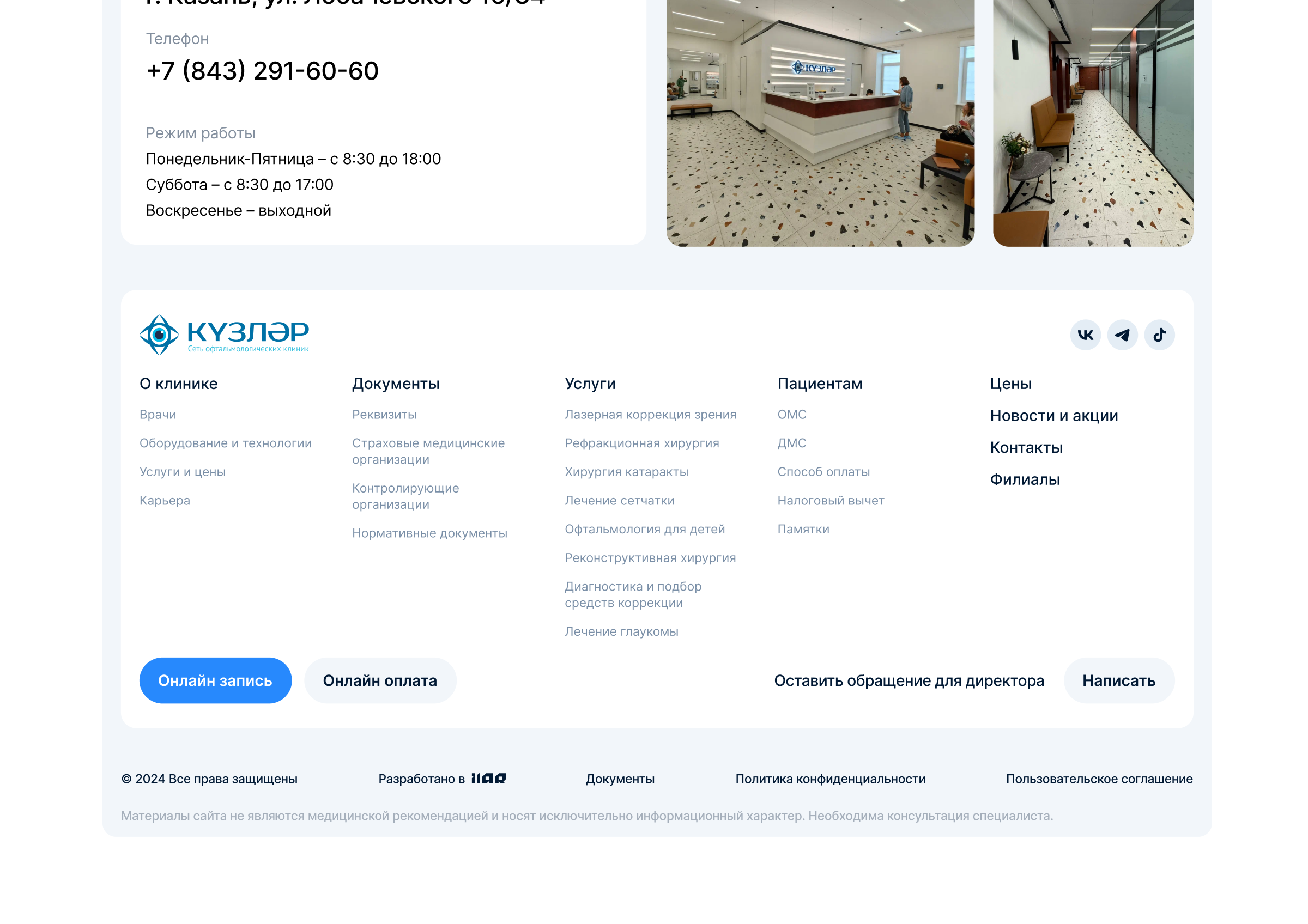This screenshot has width=1308, height=924.
Task: Open the Налоговый вычет link
Action: (x=830, y=501)
